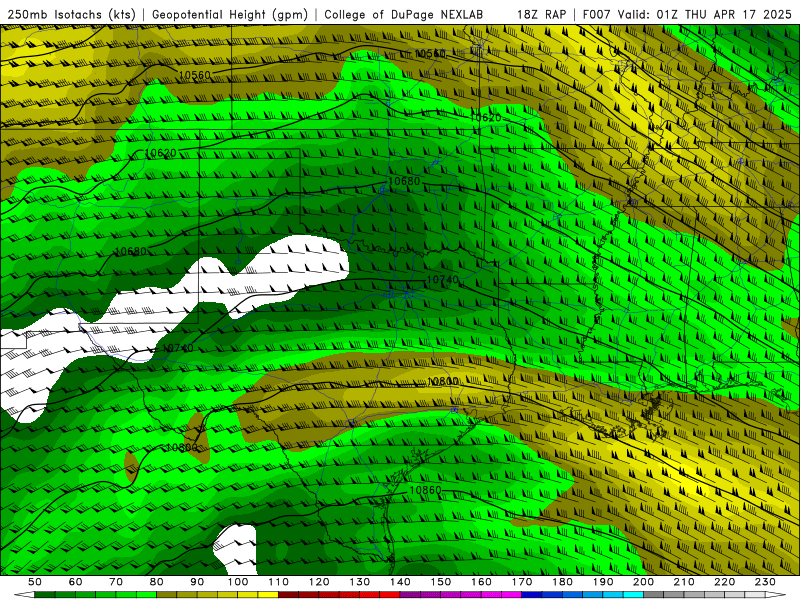This screenshot has width=800, height=600.
Task: Click the bright yellow swatch left of 110
Action: [268, 595]
